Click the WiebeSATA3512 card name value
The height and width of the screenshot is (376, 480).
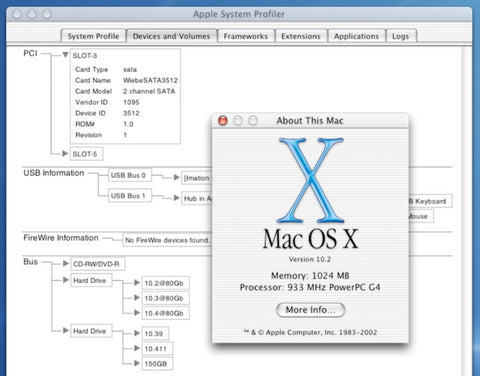(x=150, y=80)
